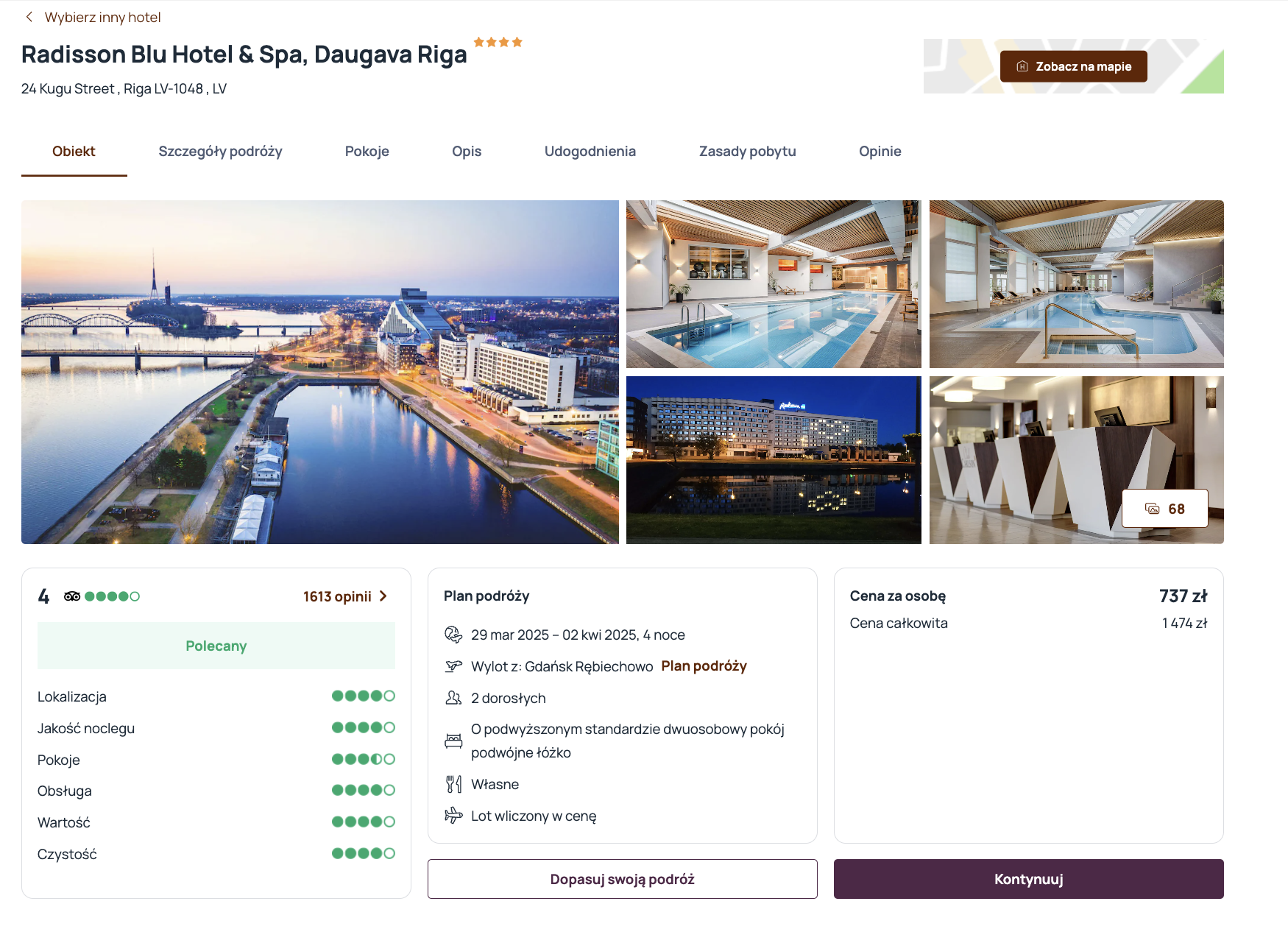Click the Lokalizacja rating bubbles
The width and height of the screenshot is (1288, 932).
click(364, 696)
